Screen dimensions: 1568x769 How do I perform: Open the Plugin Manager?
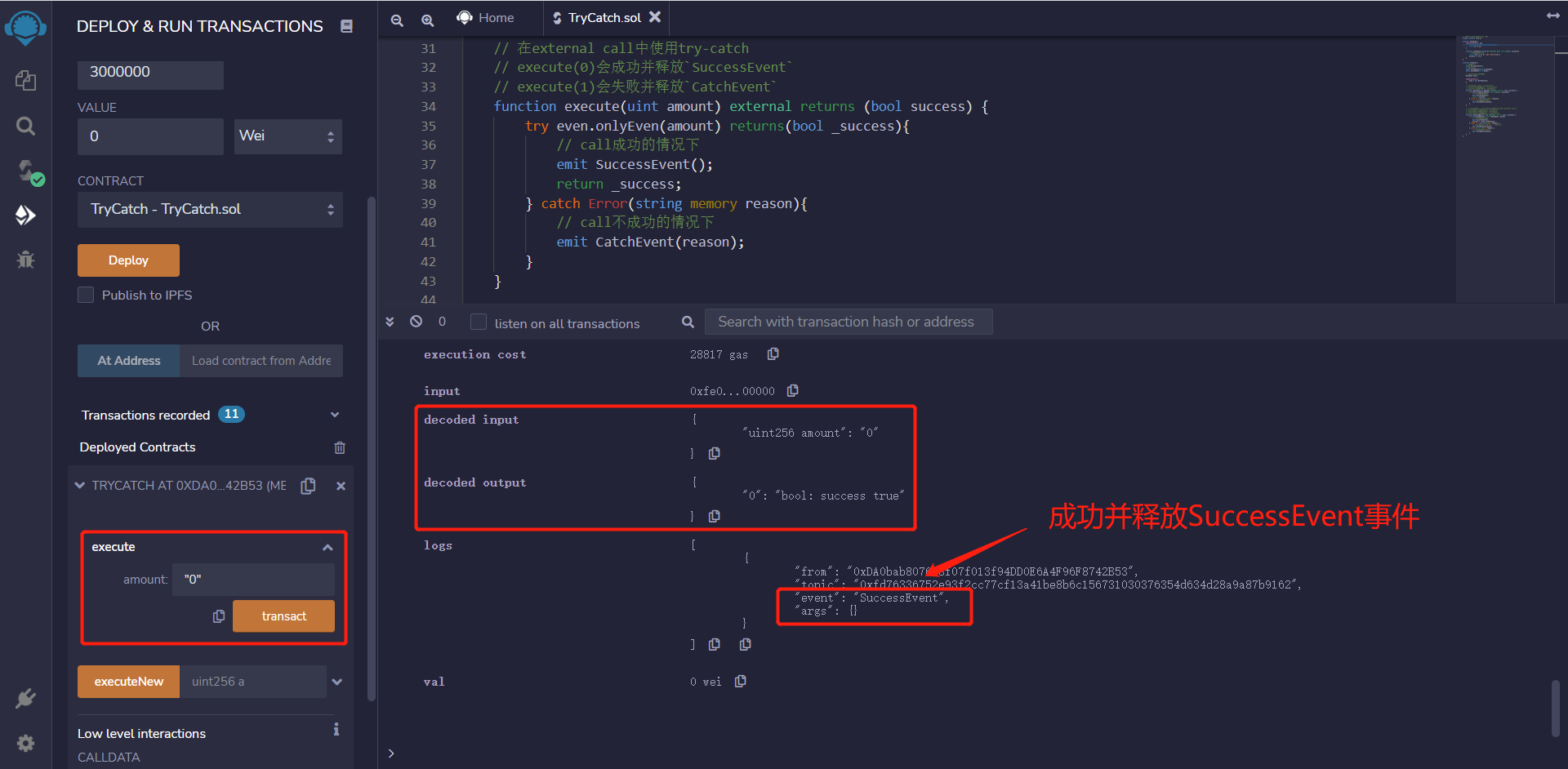pos(25,698)
